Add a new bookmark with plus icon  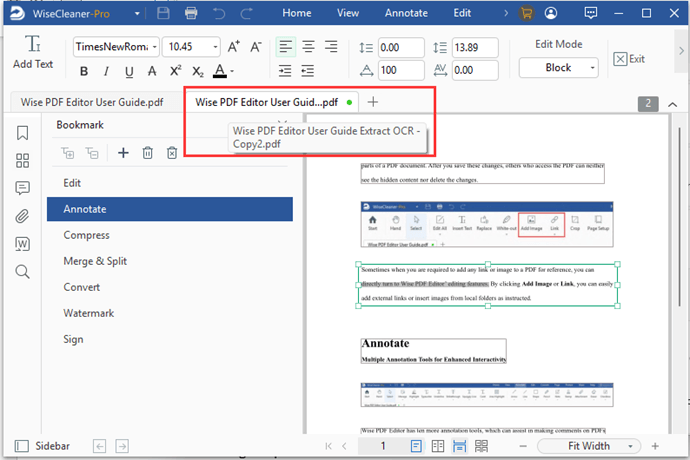[x=123, y=153]
